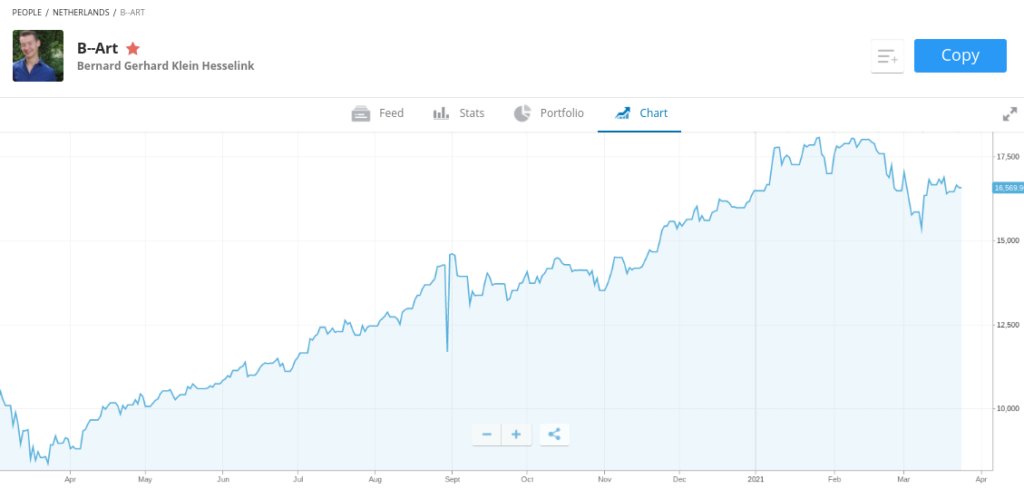This screenshot has height=489, width=1024.
Task: Go to PEOPLE in the breadcrumb
Action: 26,12
